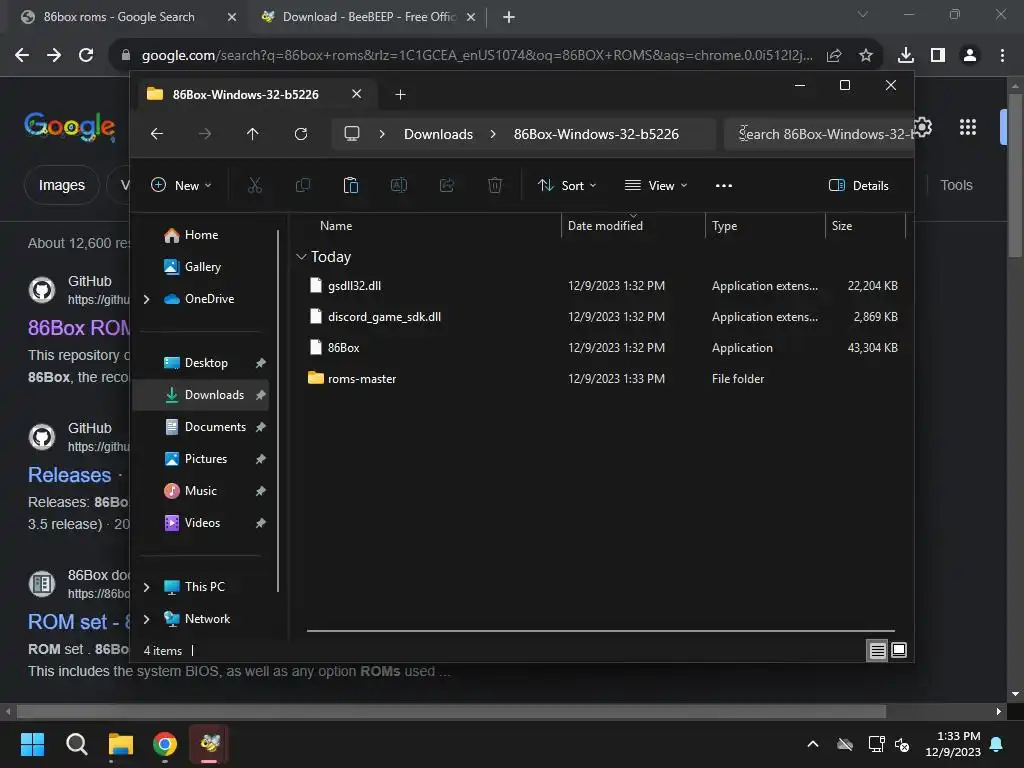The height and width of the screenshot is (768, 1024).
Task: Click Chrome's horizontal scrollbar
Action: click(451, 711)
